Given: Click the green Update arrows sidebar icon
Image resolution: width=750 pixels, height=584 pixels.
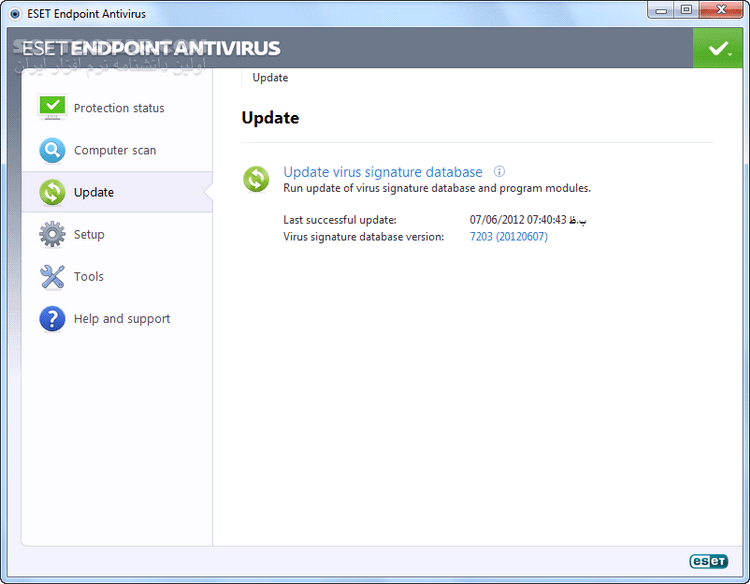Looking at the screenshot, I should pos(52,192).
